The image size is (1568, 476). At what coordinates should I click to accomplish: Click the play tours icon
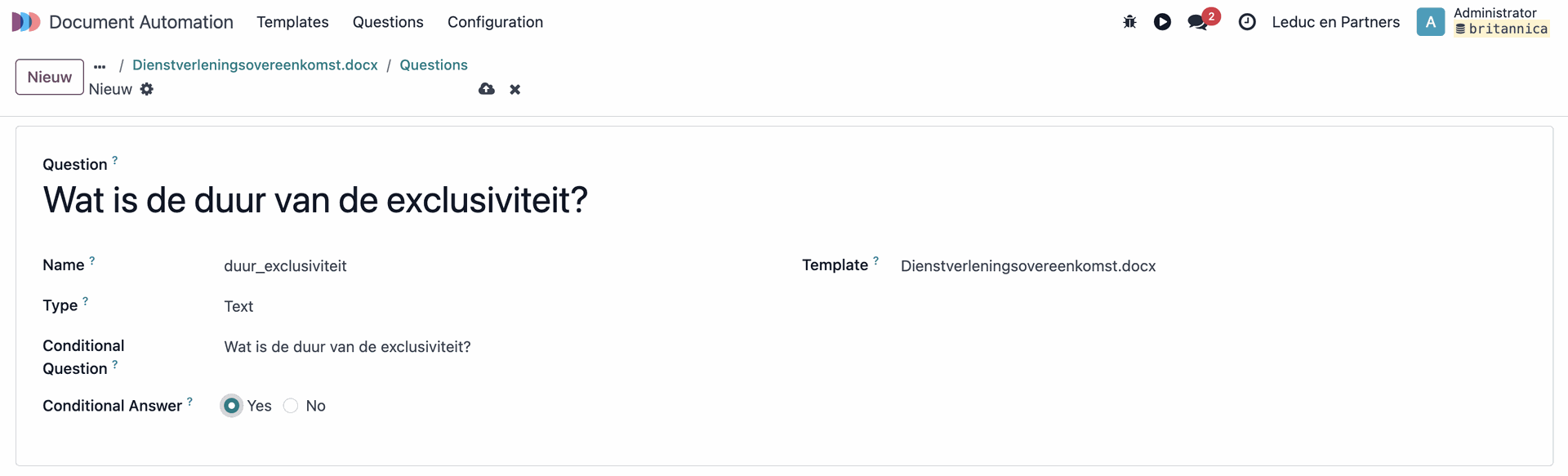(x=1162, y=22)
